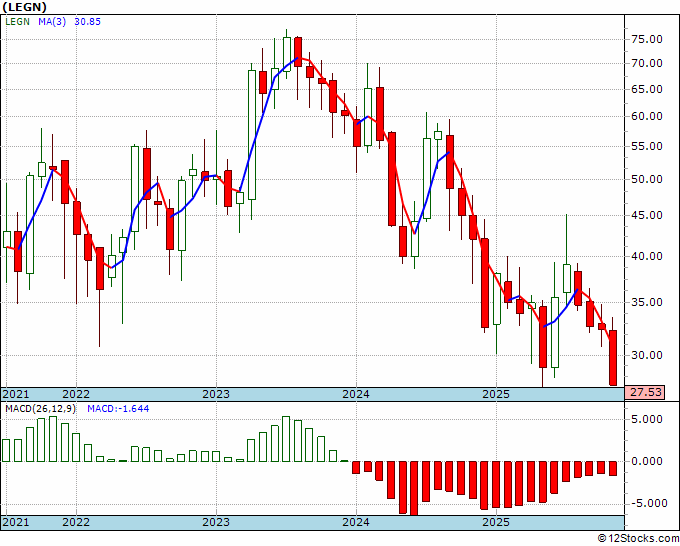
Task: Click the 0.000 MACD axis label
Action: point(647,461)
